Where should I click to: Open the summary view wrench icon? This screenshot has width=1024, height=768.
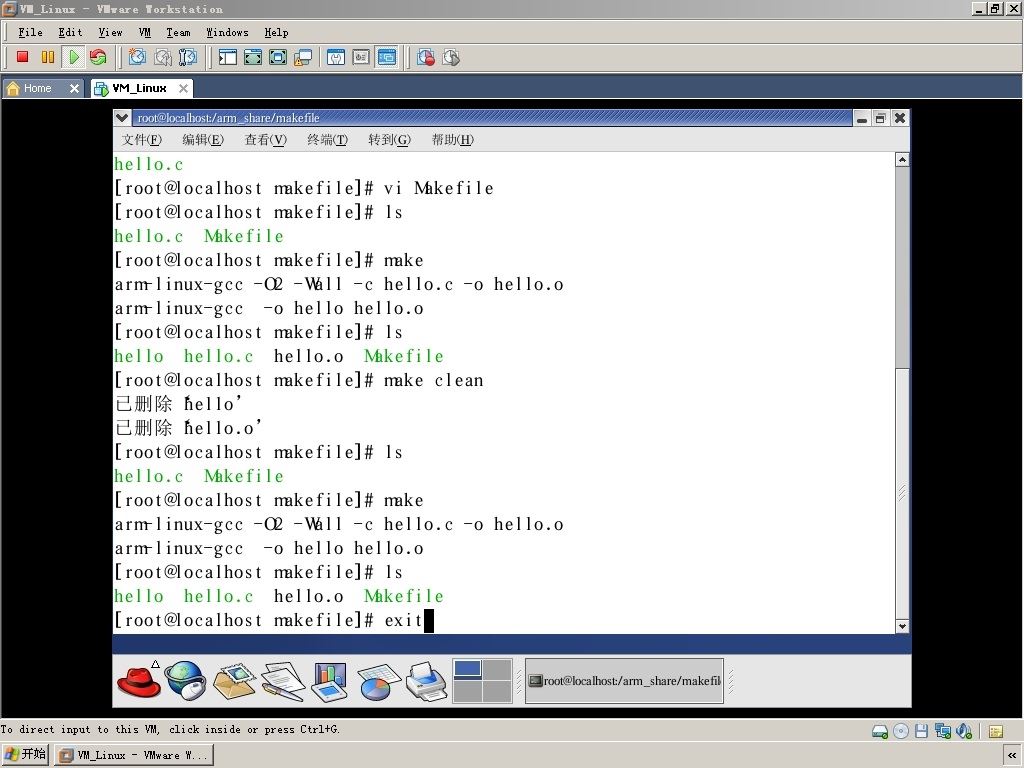(336, 57)
